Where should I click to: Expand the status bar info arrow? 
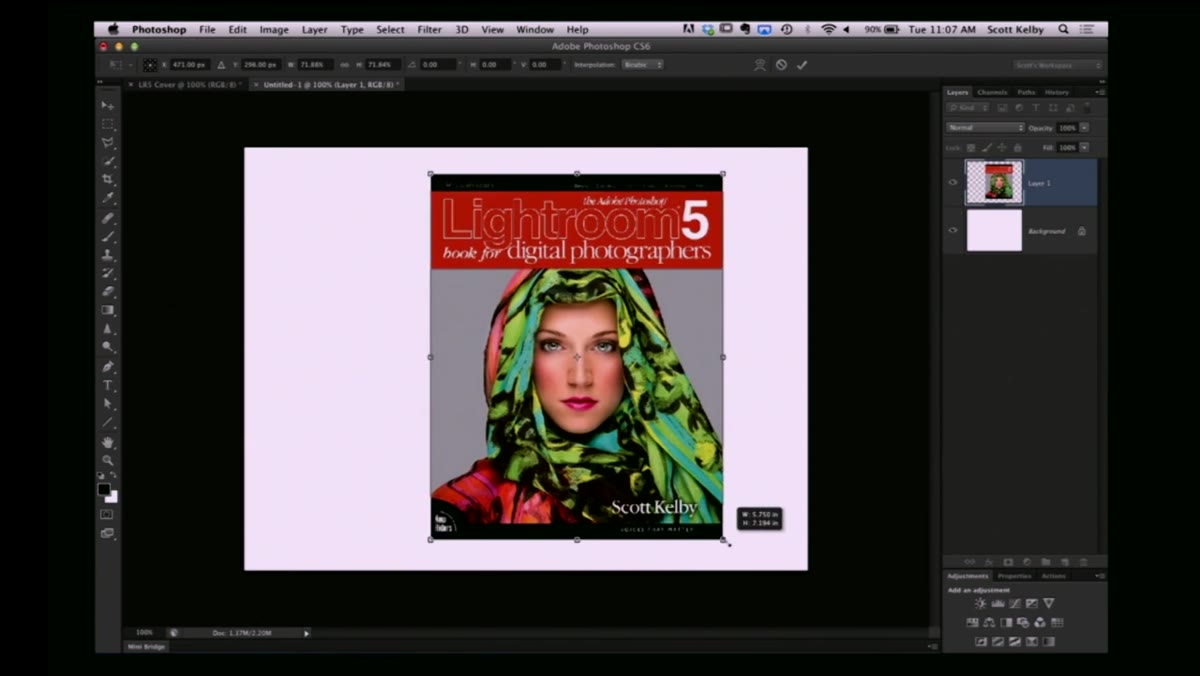[306, 632]
